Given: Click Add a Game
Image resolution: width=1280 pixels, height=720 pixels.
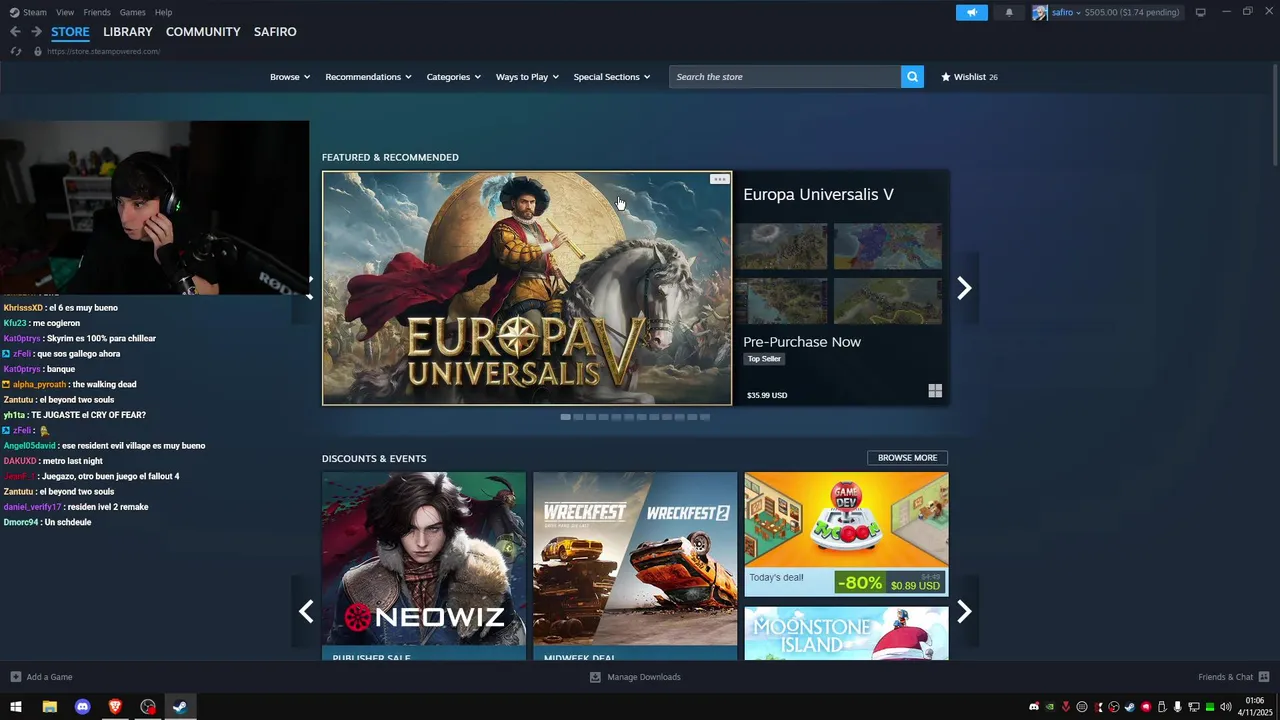Looking at the screenshot, I should click(41, 677).
